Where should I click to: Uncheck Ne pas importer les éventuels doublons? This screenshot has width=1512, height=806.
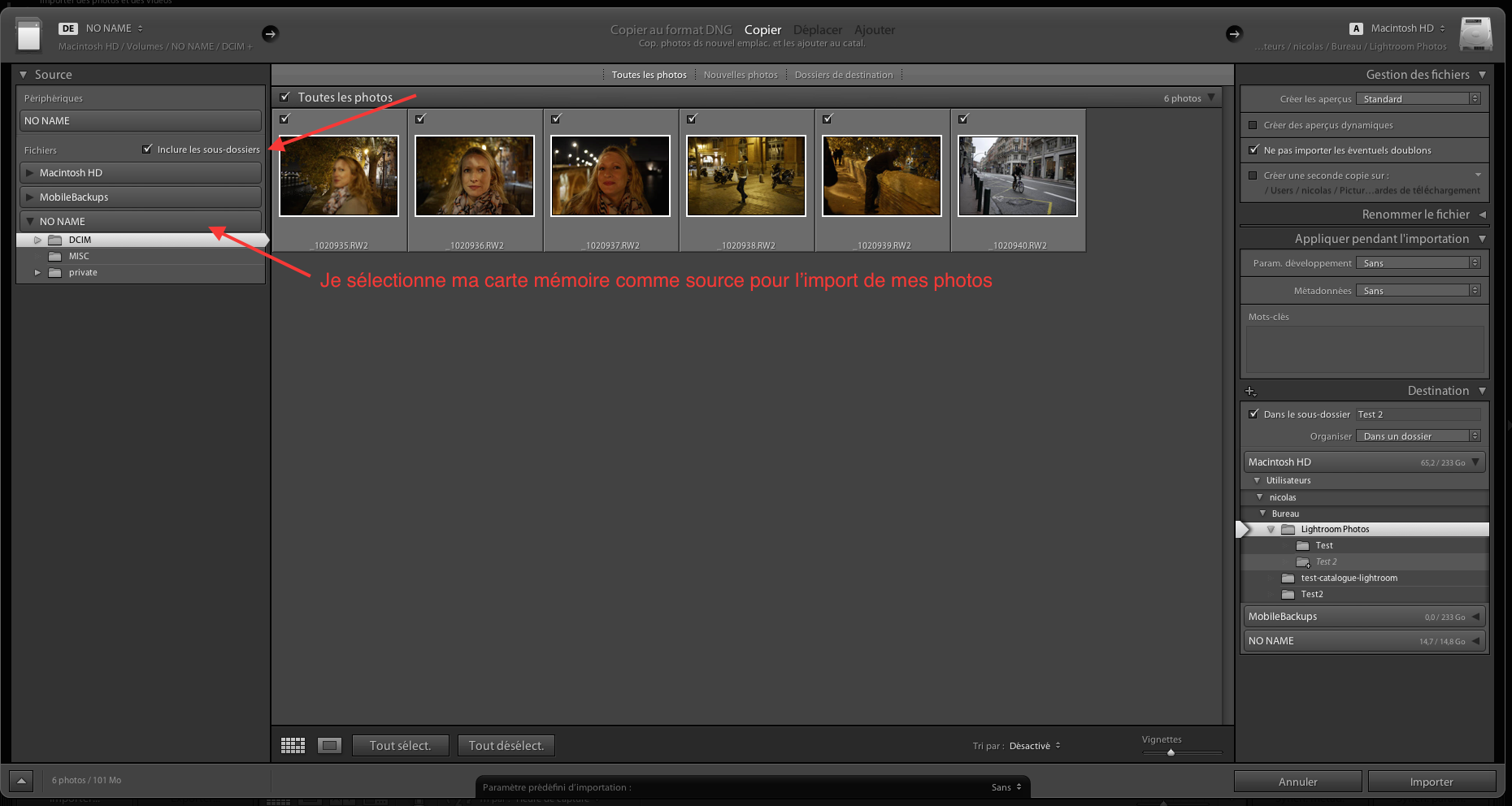[1253, 149]
